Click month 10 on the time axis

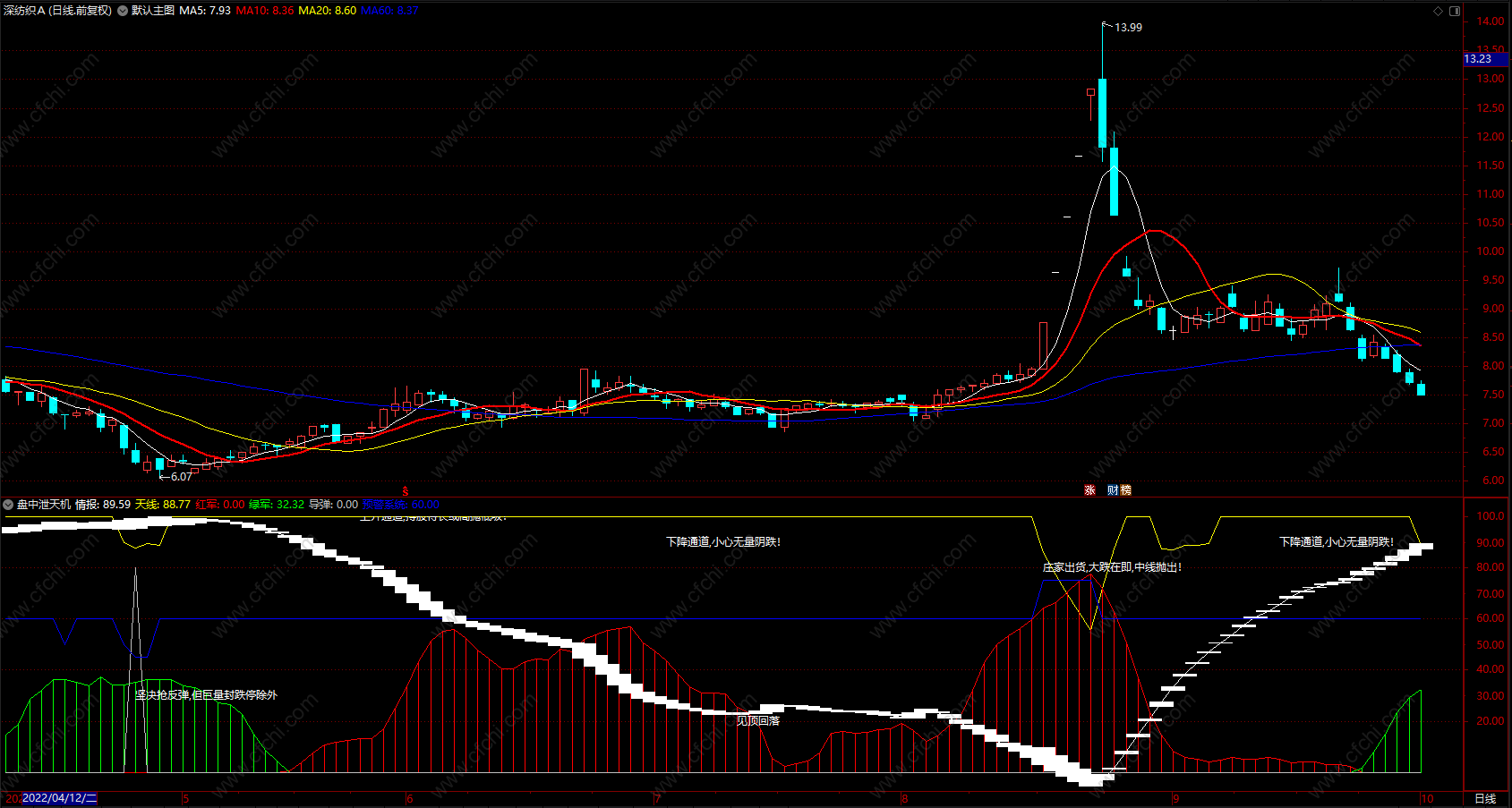pyautogui.click(x=1427, y=799)
